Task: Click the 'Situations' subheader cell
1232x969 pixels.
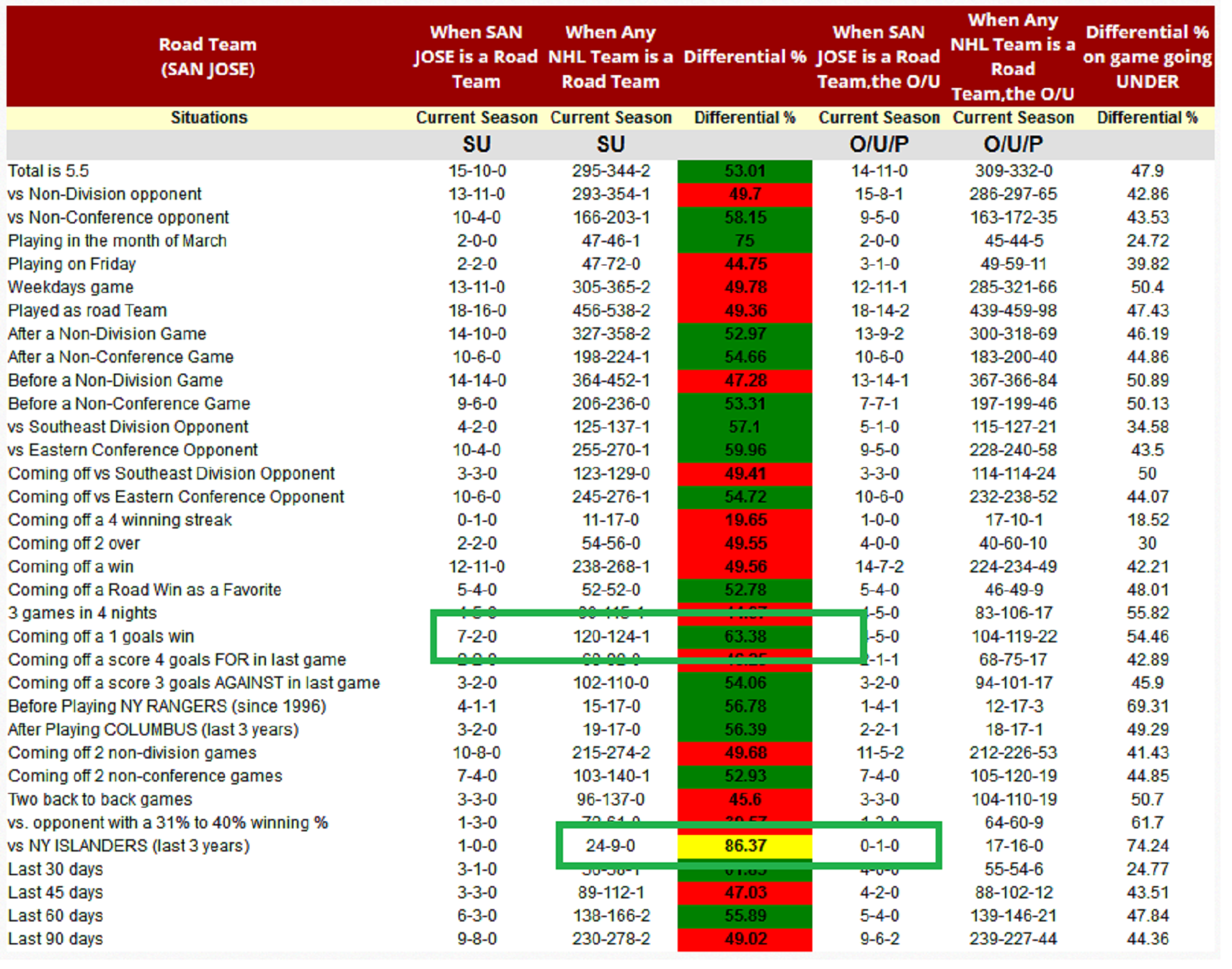Action: click(209, 118)
